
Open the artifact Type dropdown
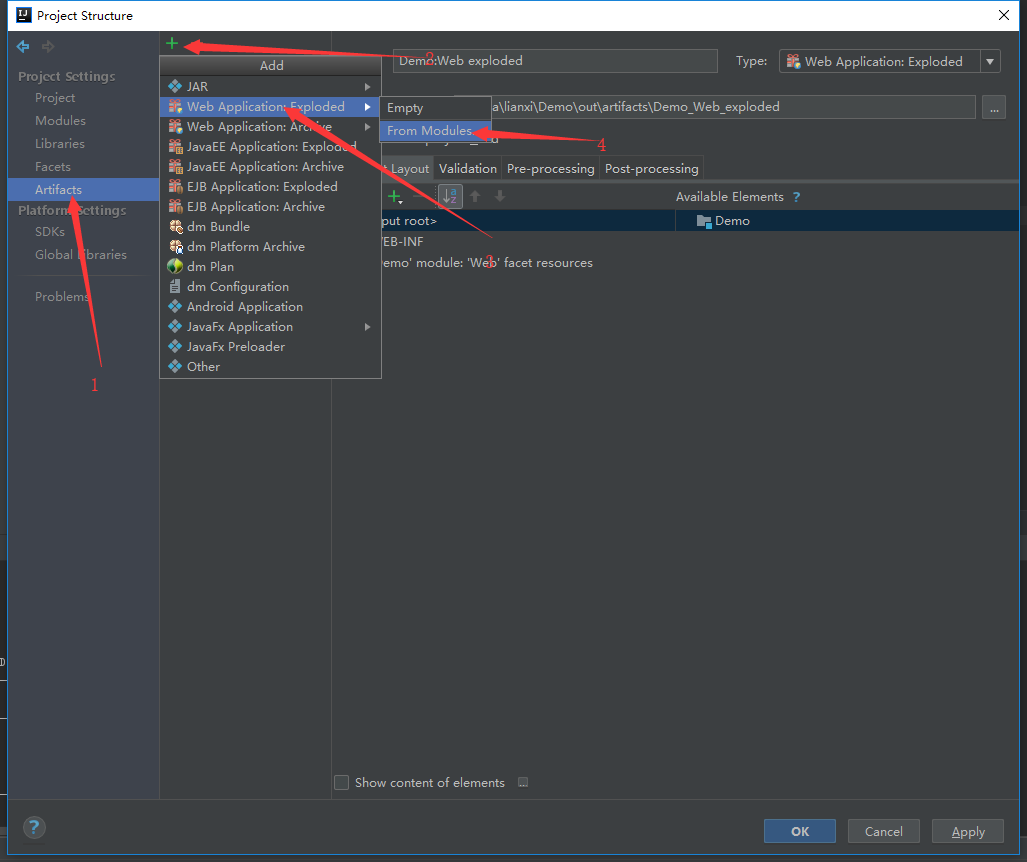pyautogui.click(x=888, y=61)
